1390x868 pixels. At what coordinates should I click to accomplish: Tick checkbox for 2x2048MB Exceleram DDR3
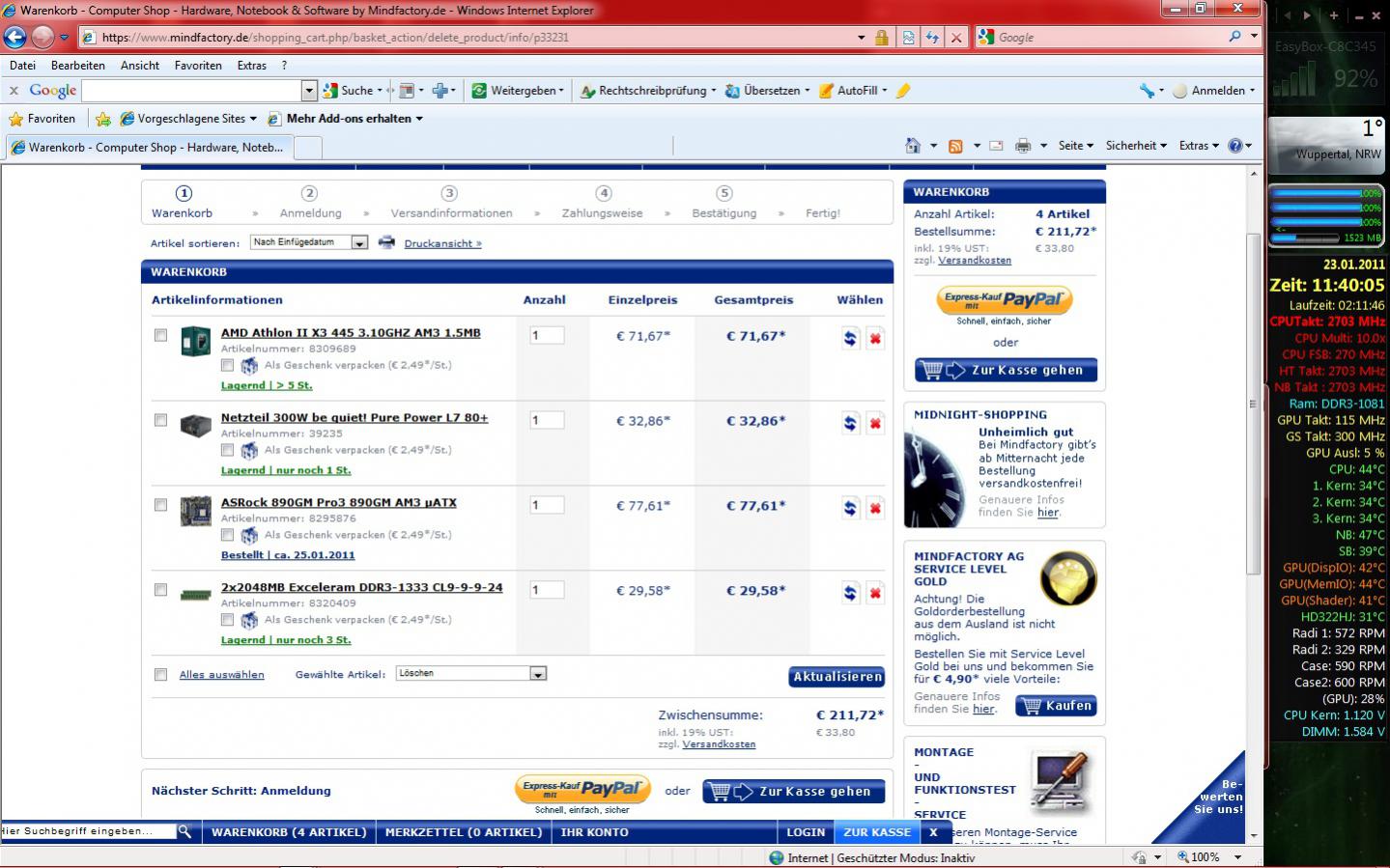[160, 590]
